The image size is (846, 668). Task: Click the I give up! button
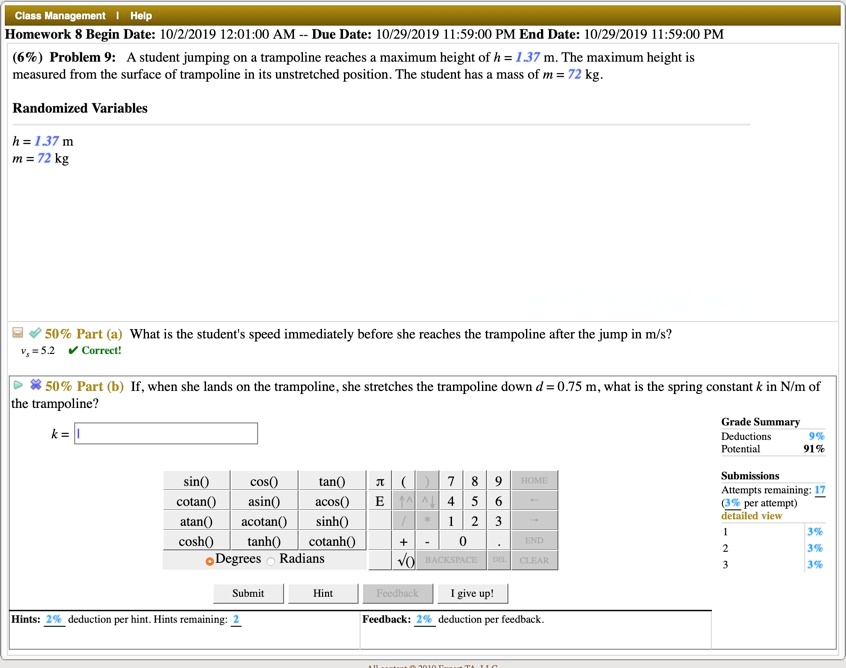(473, 593)
